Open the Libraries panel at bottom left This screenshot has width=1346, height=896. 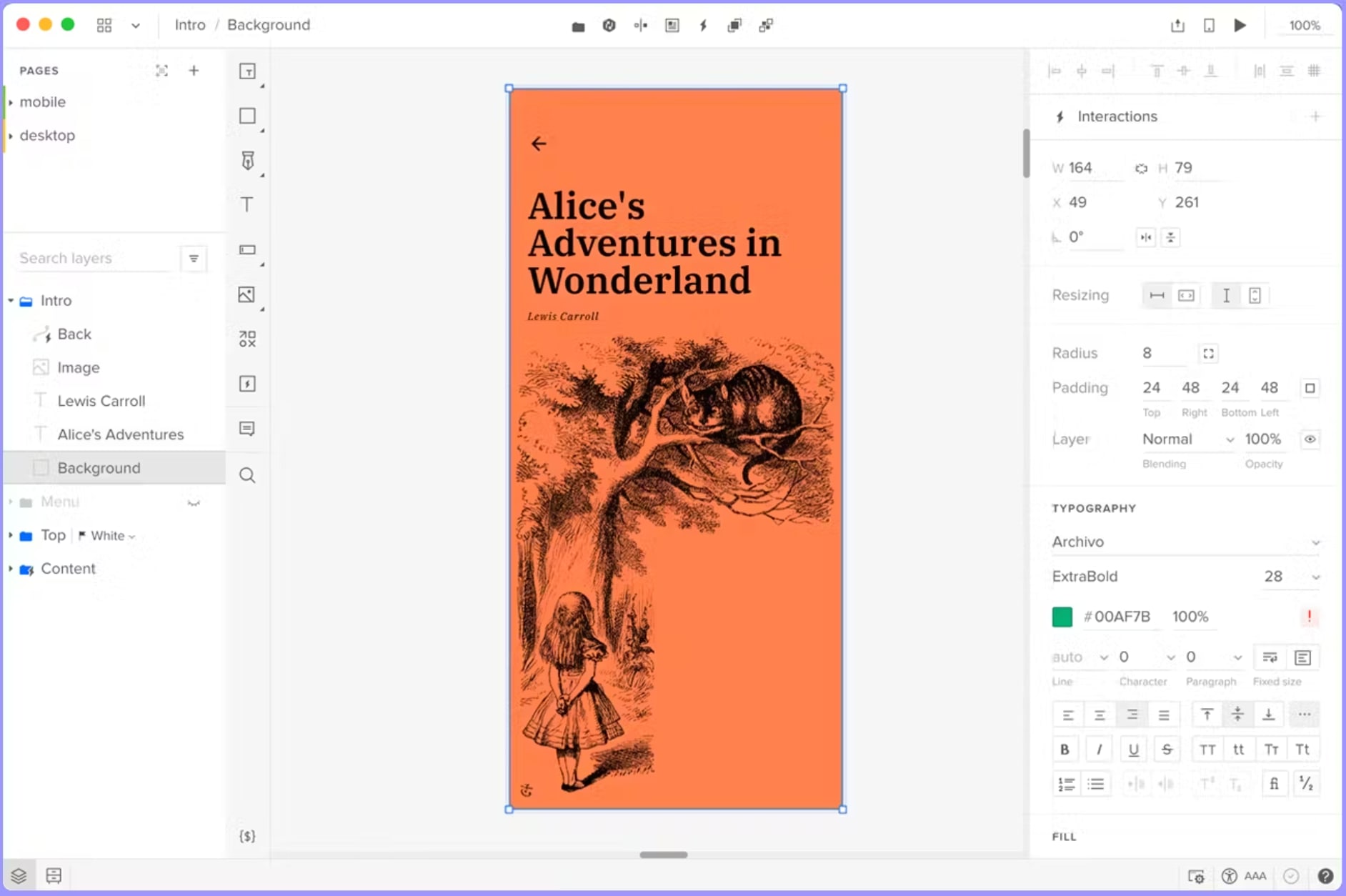click(54, 875)
